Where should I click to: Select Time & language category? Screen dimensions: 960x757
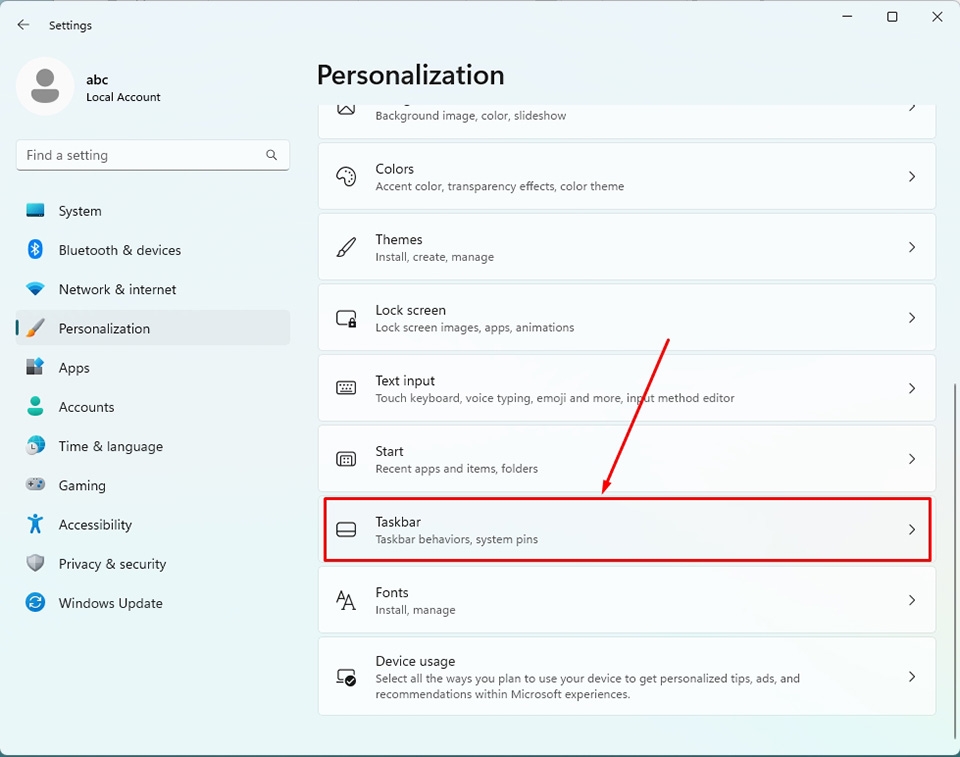coord(111,446)
